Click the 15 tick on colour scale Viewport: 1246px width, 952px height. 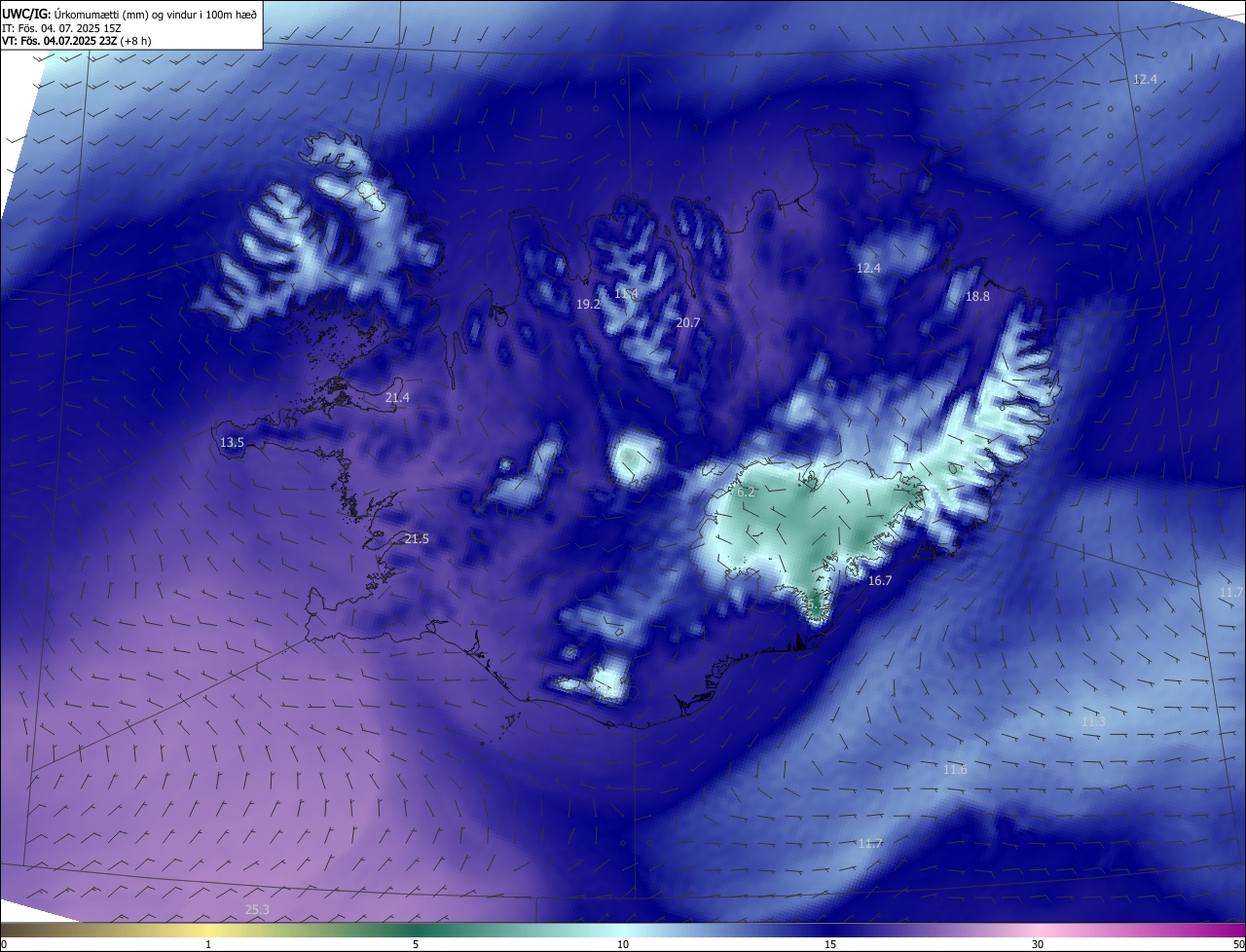coord(830,944)
